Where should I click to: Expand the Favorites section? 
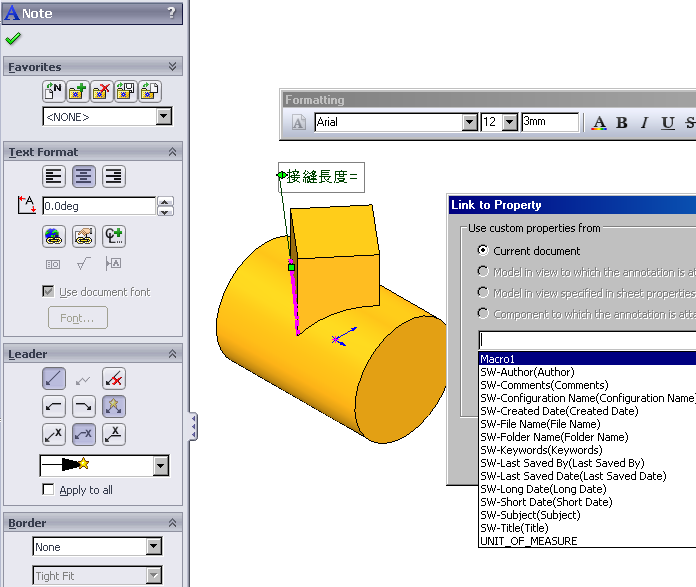click(x=173, y=67)
